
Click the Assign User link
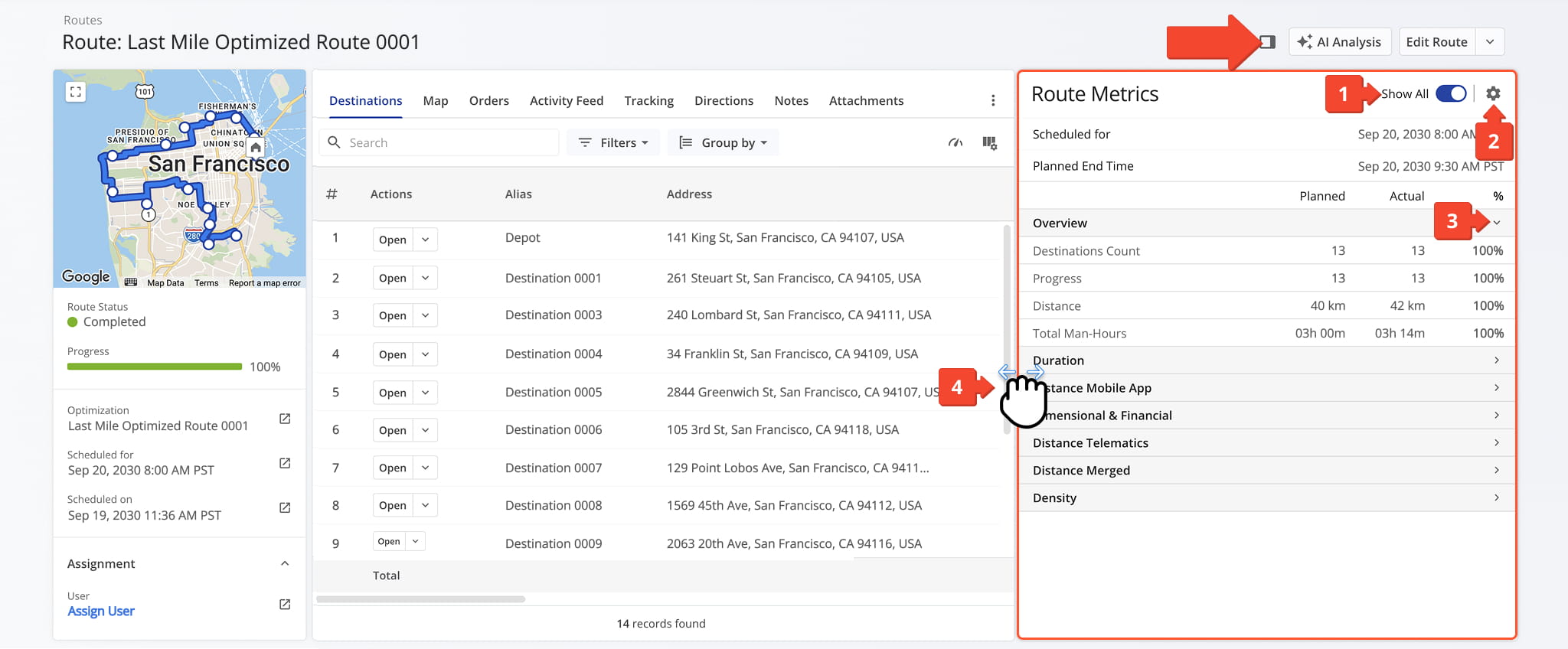pyautogui.click(x=101, y=611)
